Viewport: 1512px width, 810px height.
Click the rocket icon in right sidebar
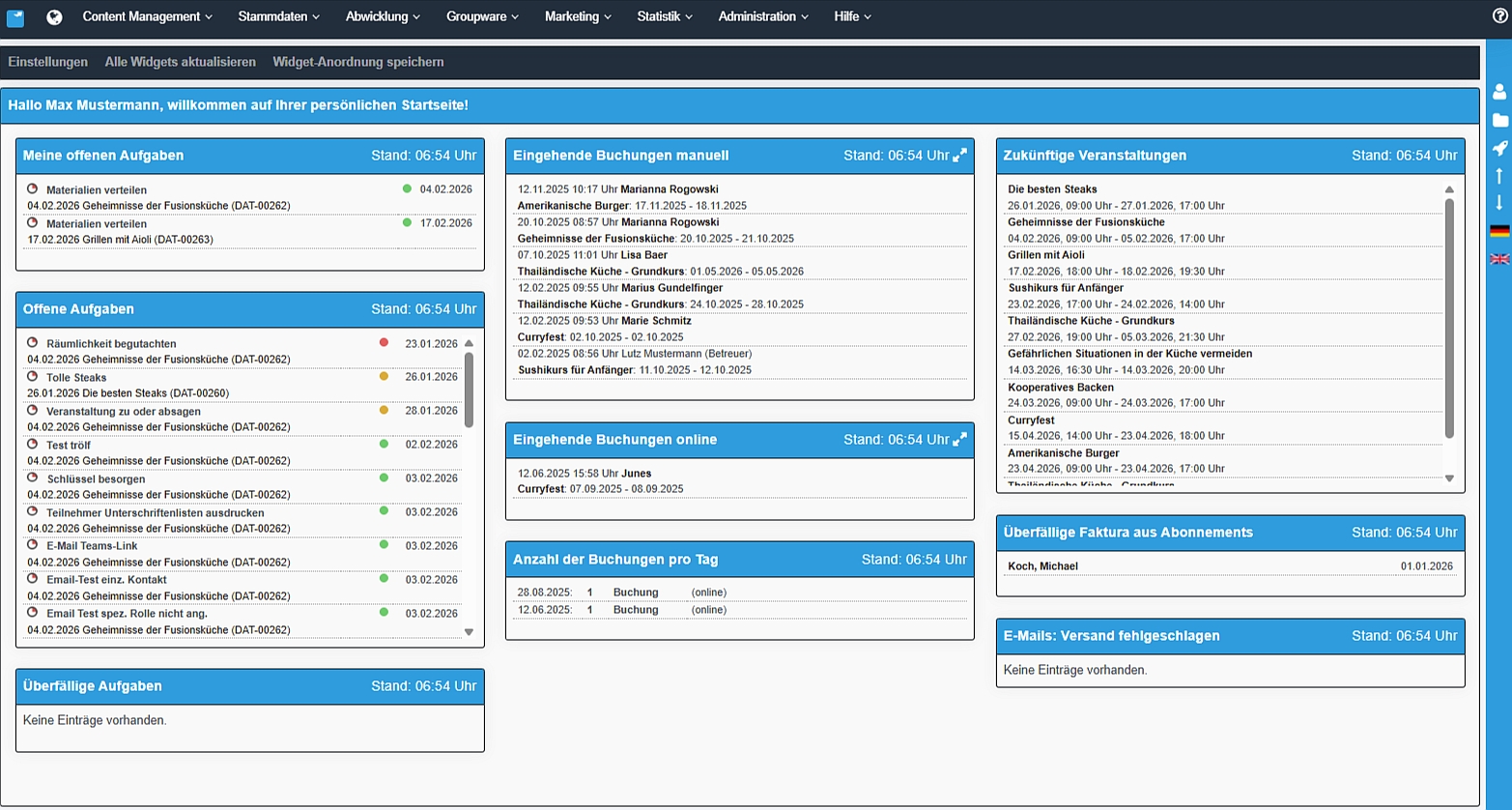pos(1499,148)
